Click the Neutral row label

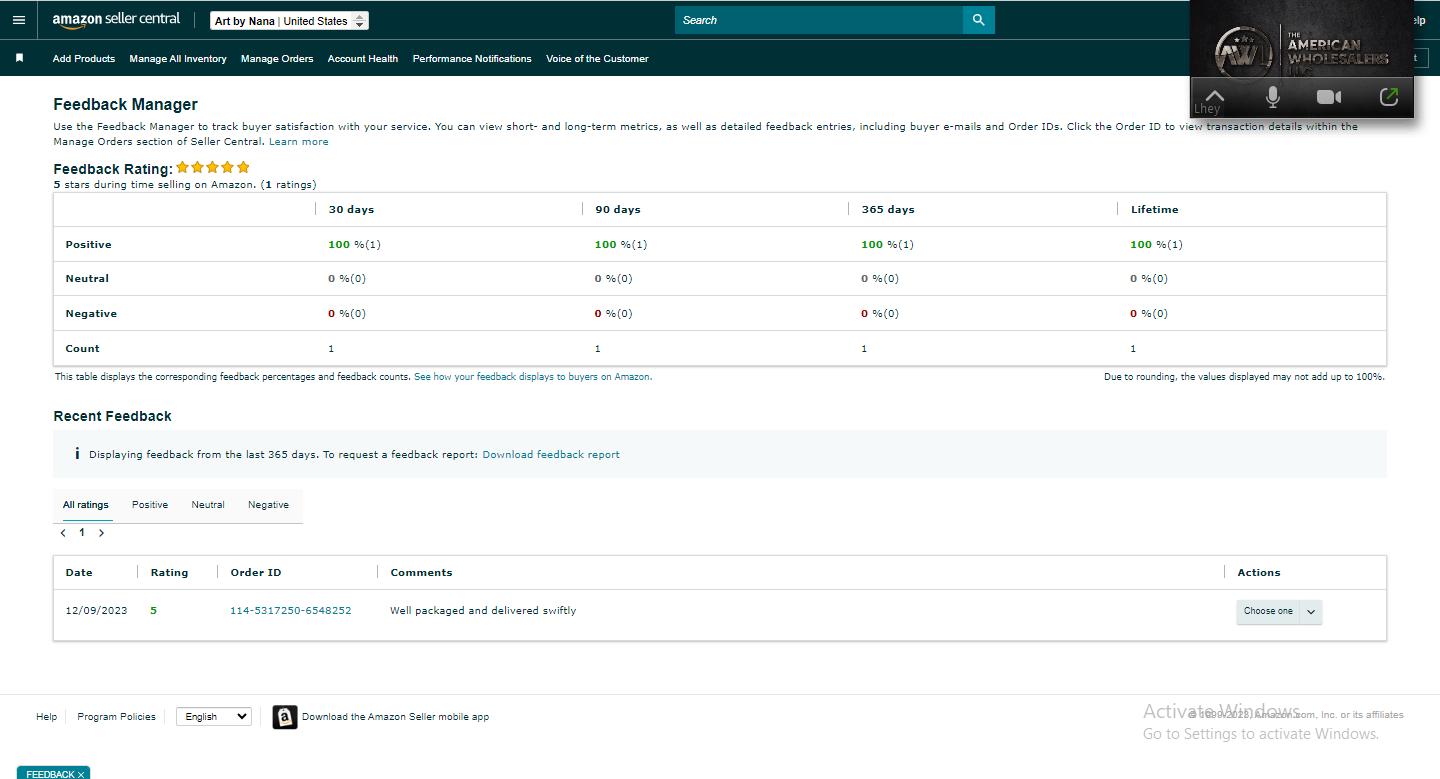(87, 279)
